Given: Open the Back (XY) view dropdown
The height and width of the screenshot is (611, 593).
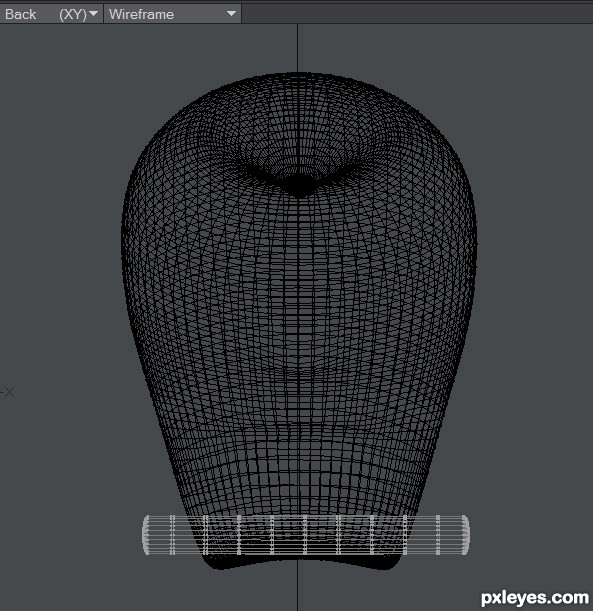Looking at the screenshot, I should [51, 14].
